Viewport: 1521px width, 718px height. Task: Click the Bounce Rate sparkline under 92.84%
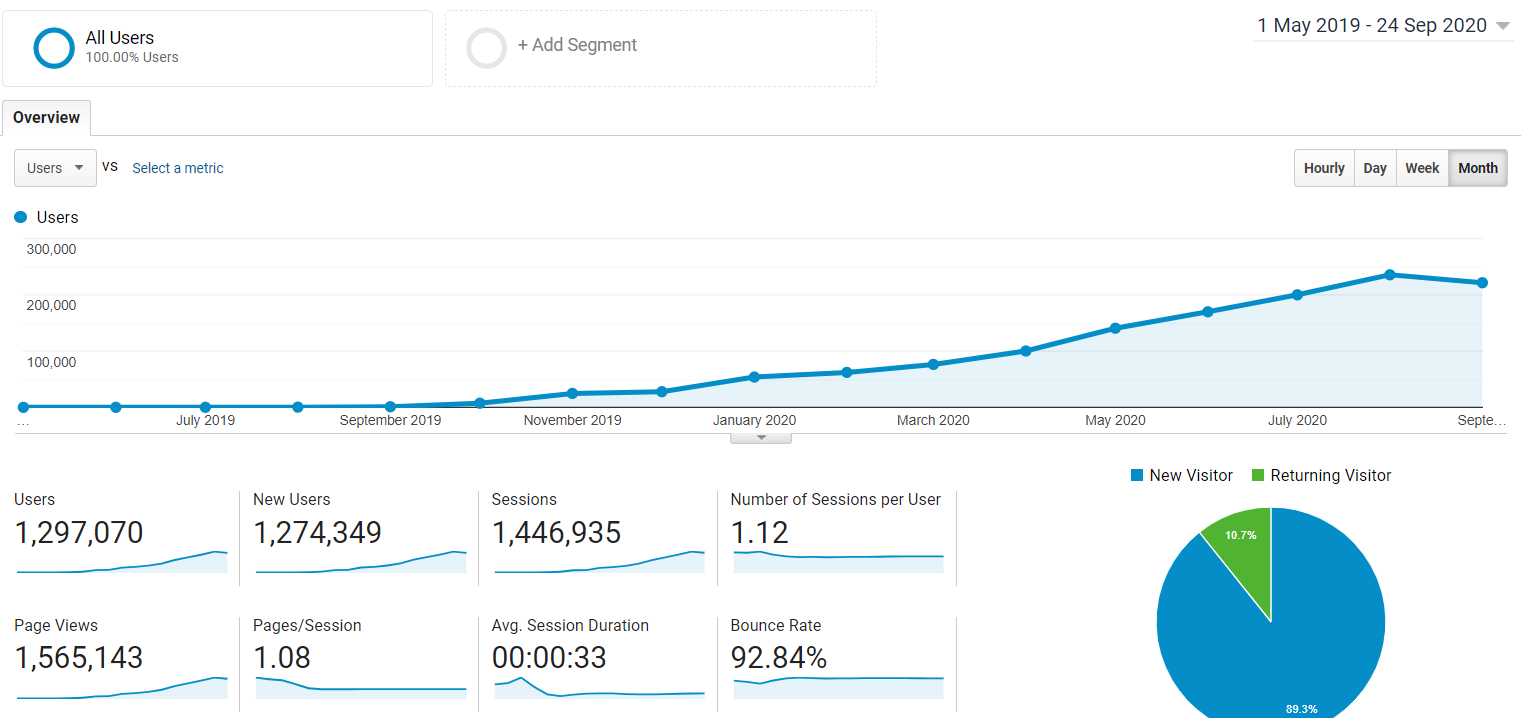[x=838, y=686]
